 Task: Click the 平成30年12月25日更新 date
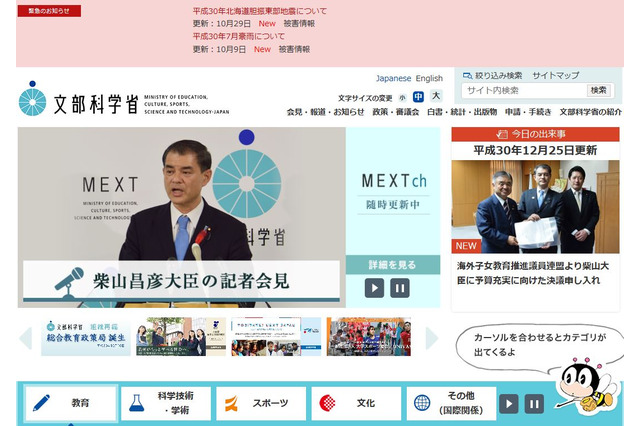pyautogui.click(x=535, y=151)
